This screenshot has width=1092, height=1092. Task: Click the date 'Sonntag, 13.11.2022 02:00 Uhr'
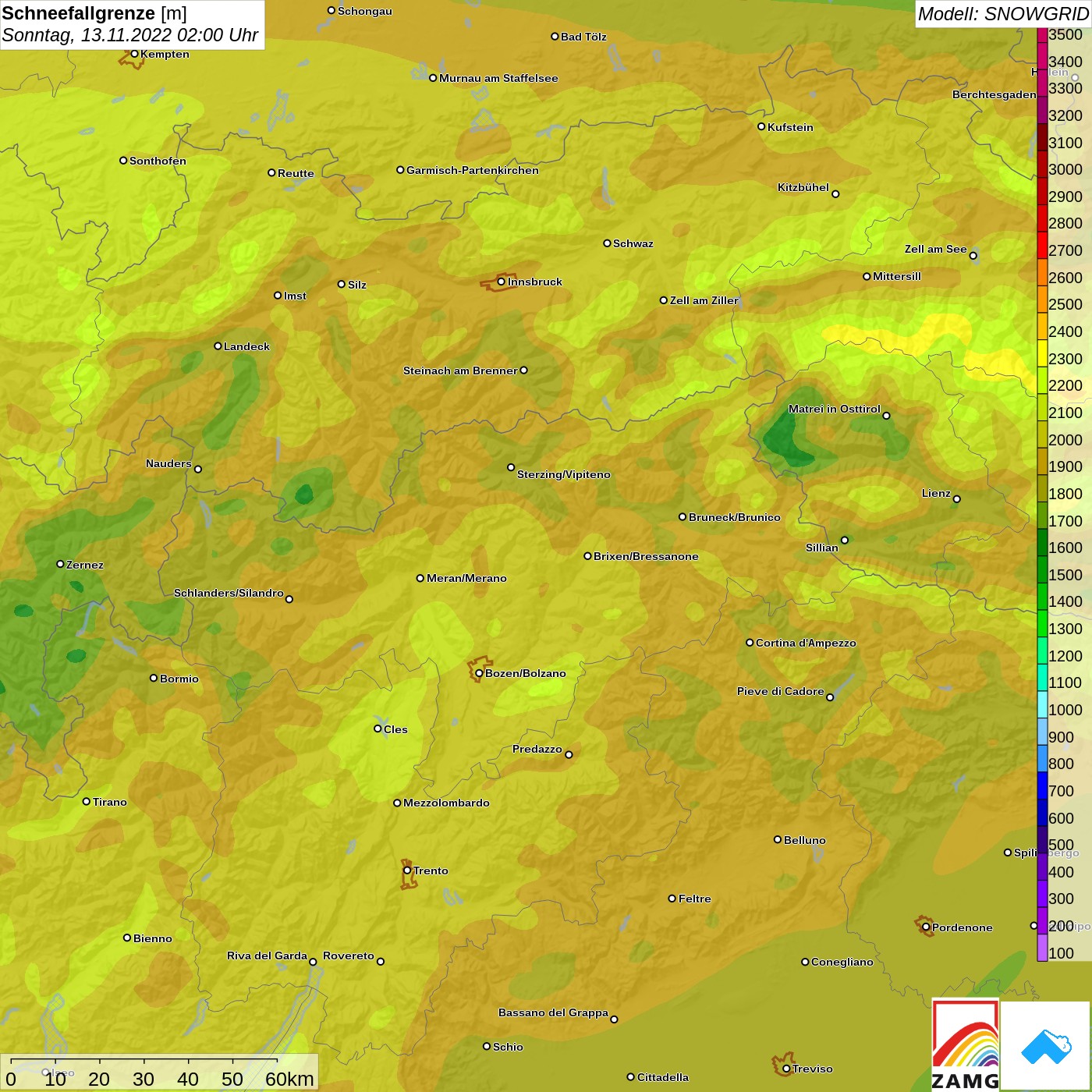[130, 35]
